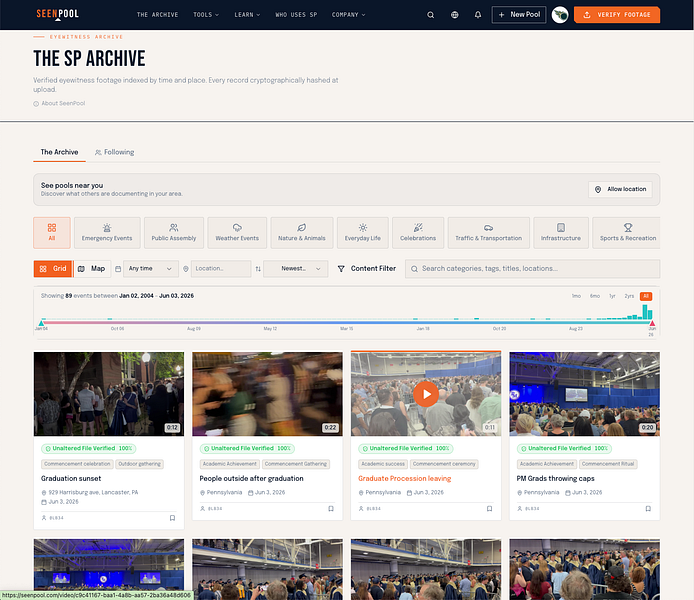This screenshot has width=694, height=600.
Task: Open the search icon in top navigation
Action: [430, 15]
